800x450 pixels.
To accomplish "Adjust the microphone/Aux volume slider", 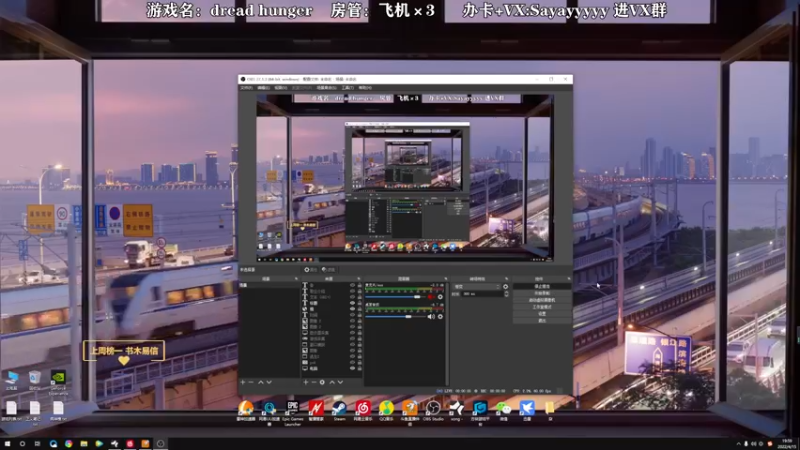I will 396,297.
